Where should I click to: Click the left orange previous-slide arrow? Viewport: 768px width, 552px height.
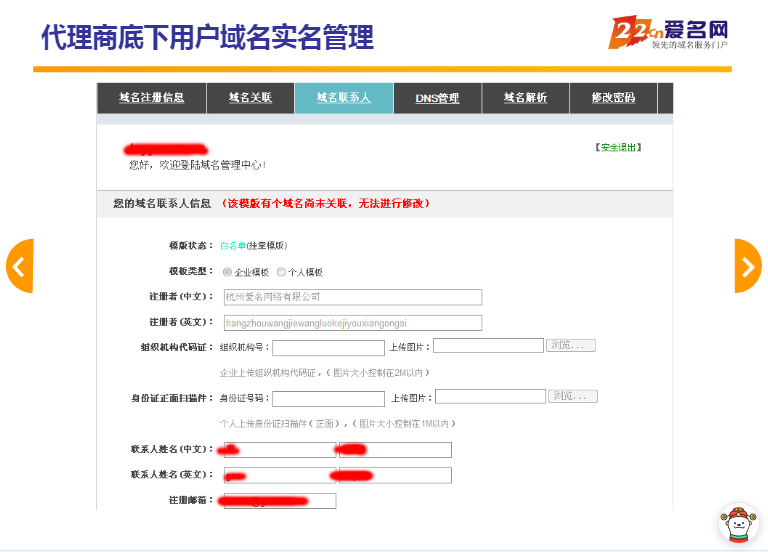click(19, 266)
